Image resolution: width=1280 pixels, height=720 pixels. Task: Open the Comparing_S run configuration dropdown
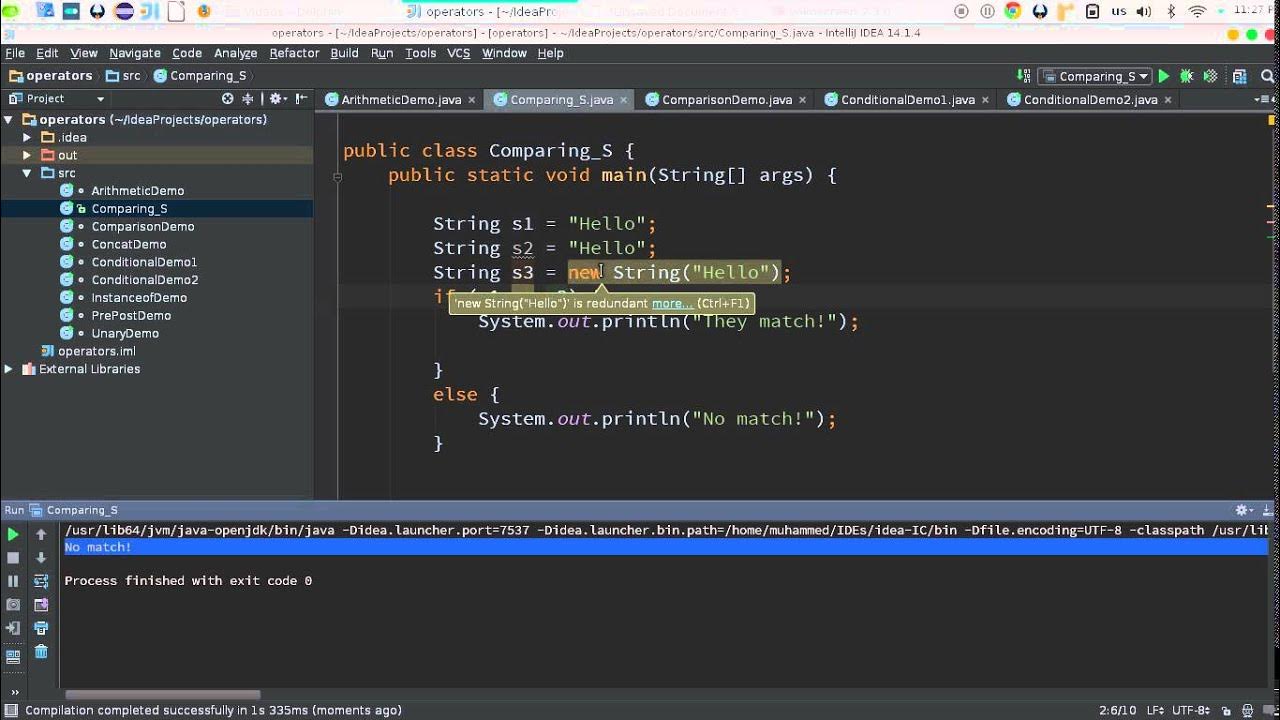click(1093, 76)
